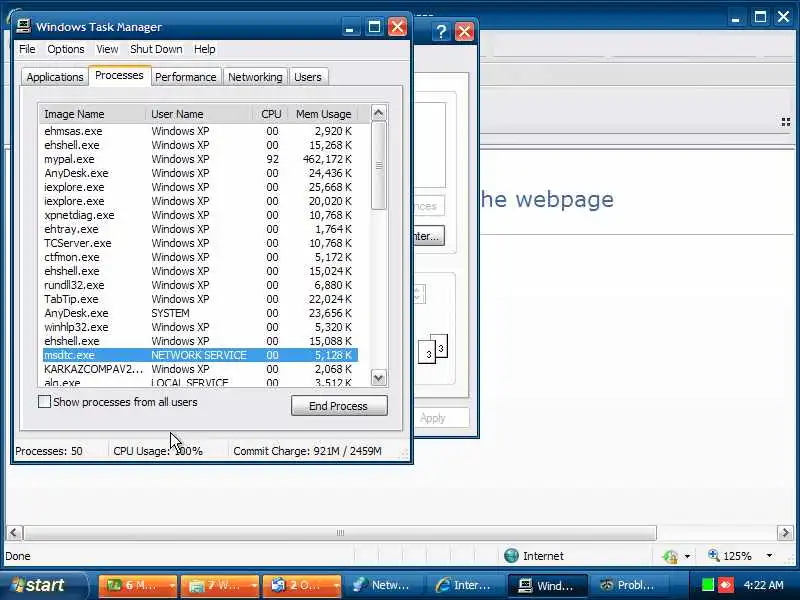Open the 2 O... taskbar group
Screen dimensions: 800x600
(x=302, y=585)
